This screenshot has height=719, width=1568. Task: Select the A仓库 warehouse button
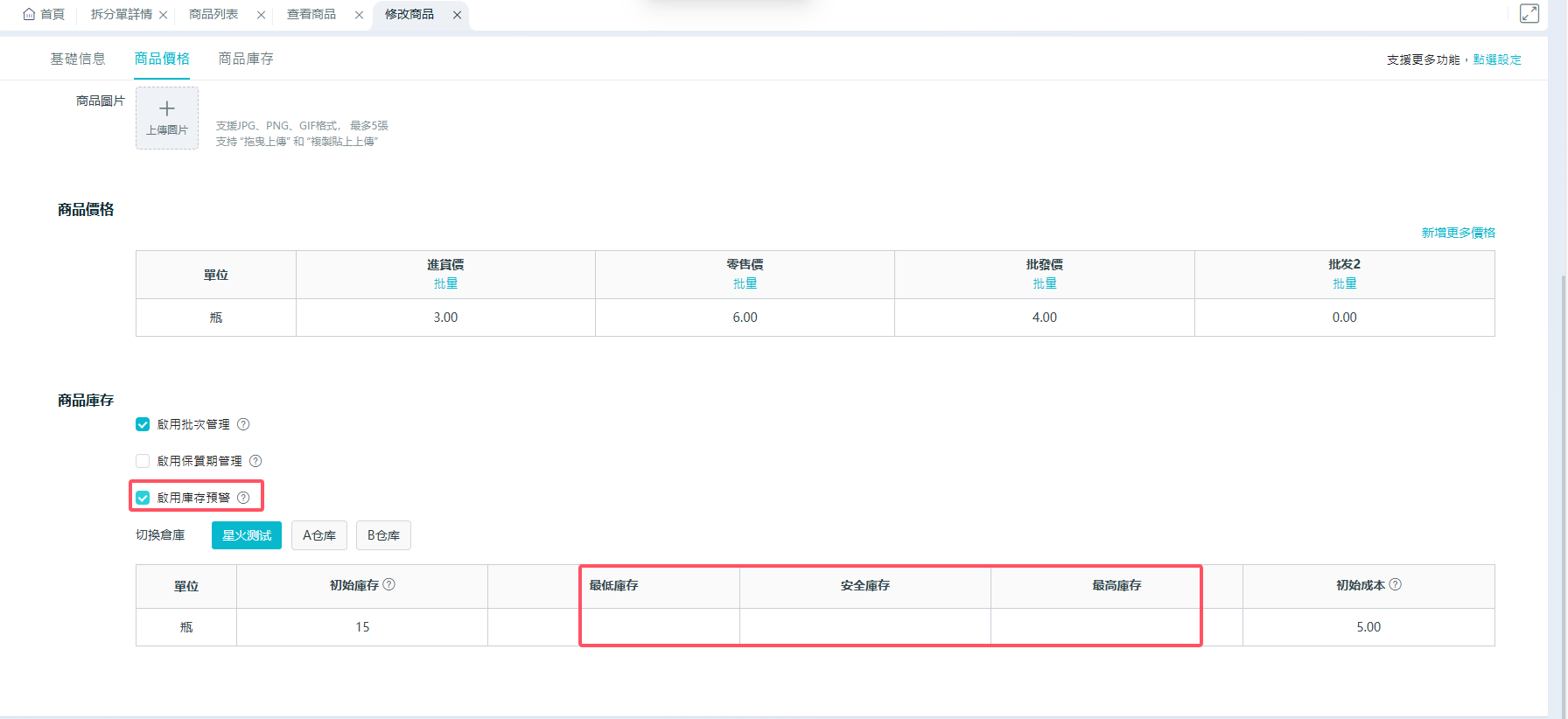click(x=319, y=535)
